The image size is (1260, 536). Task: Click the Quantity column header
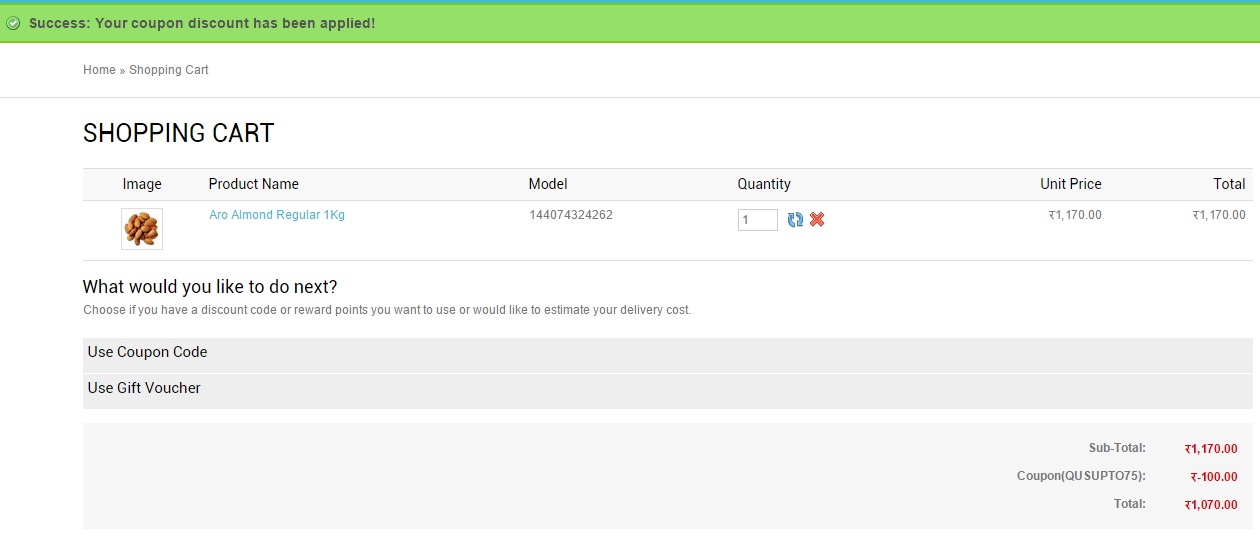click(x=764, y=184)
